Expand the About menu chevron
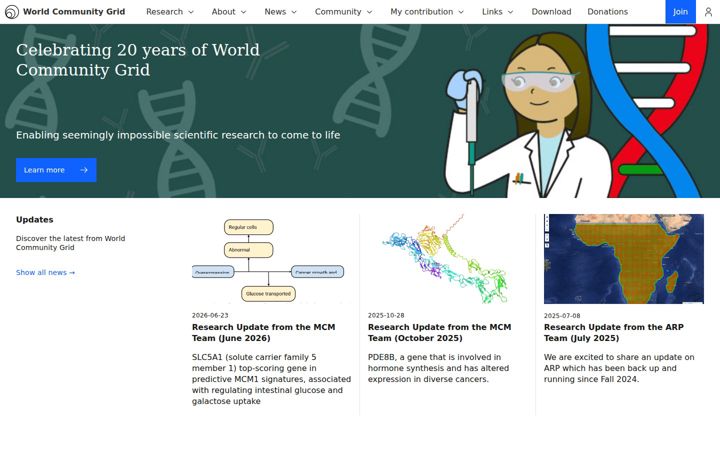Image resolution: width=720 pixels, height=450 pixels. pyautogui.click(x=243, y=12)
